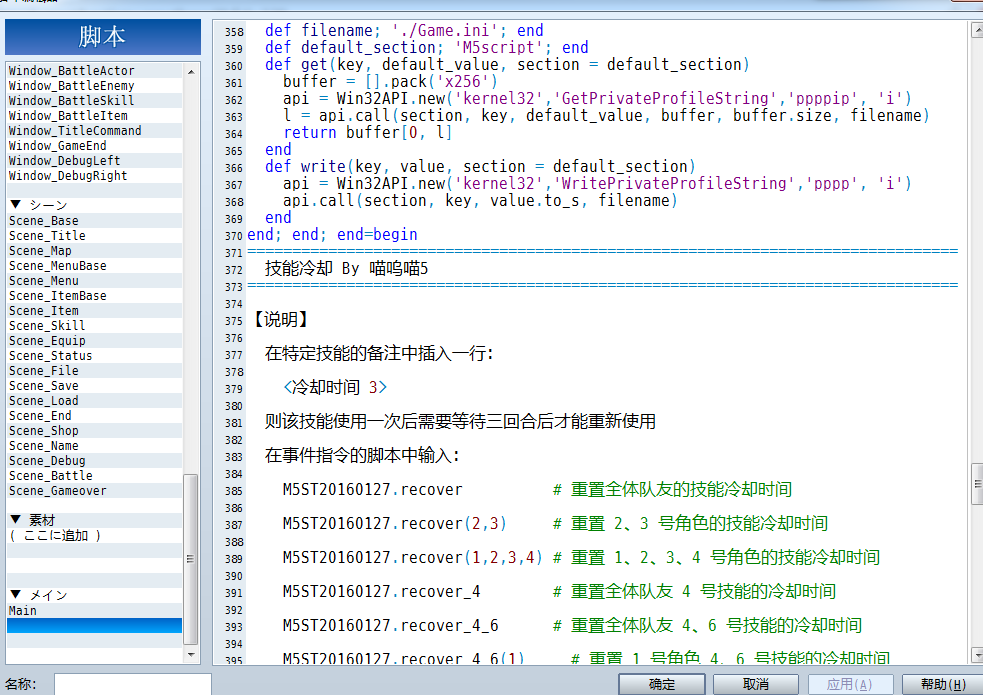The height and width of the screenshot is (695, 983).
Task: Click the script list scrollbar thumb
Action: click(191, 559)
